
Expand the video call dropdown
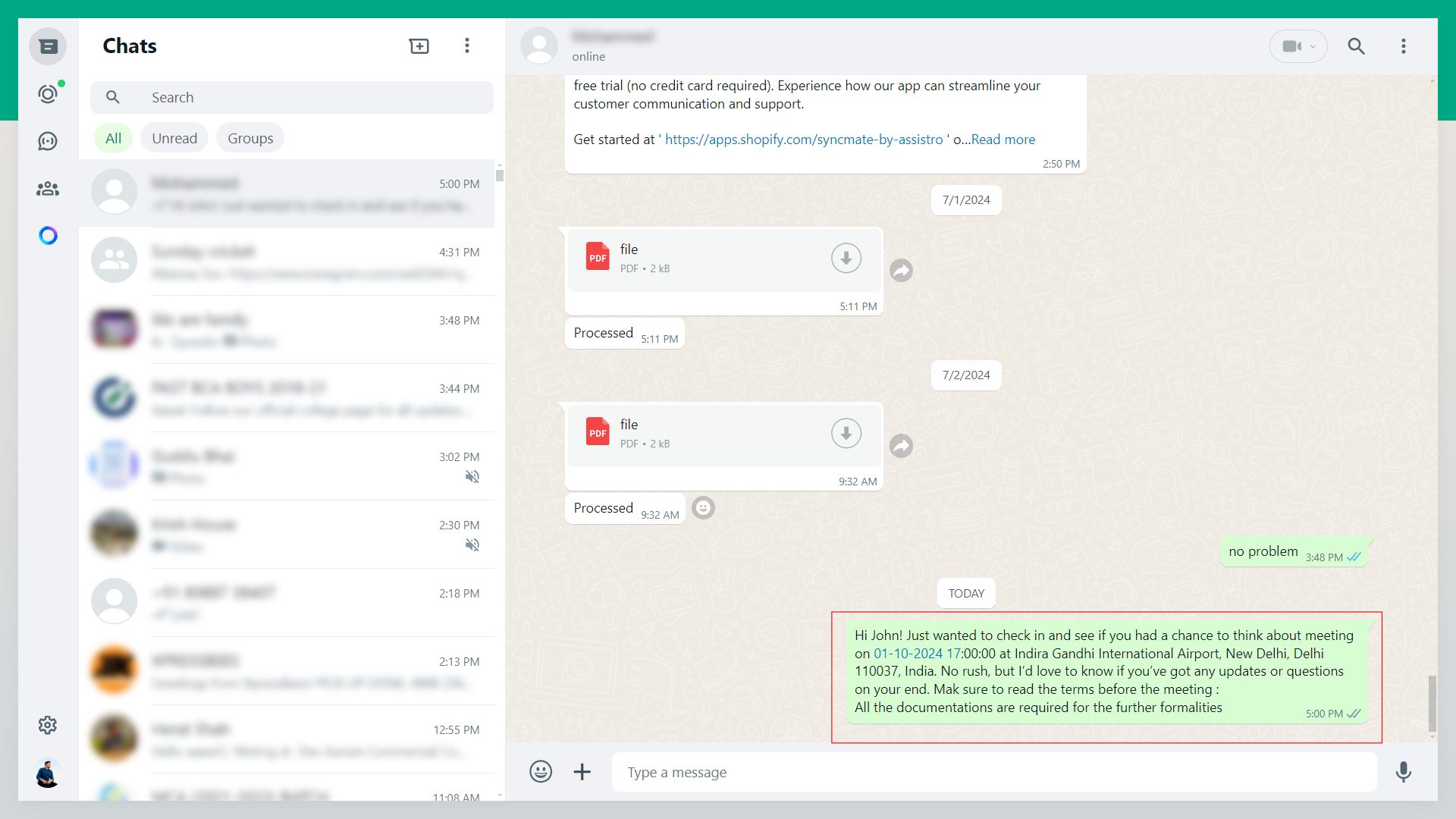click(x=1313, y=46)
